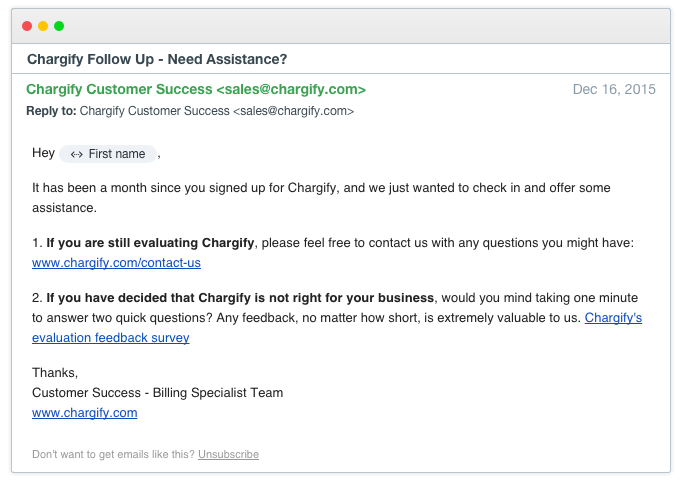Click the Unsubscribe link
Viewport: 681px width, 483px height.
(228, 454)
